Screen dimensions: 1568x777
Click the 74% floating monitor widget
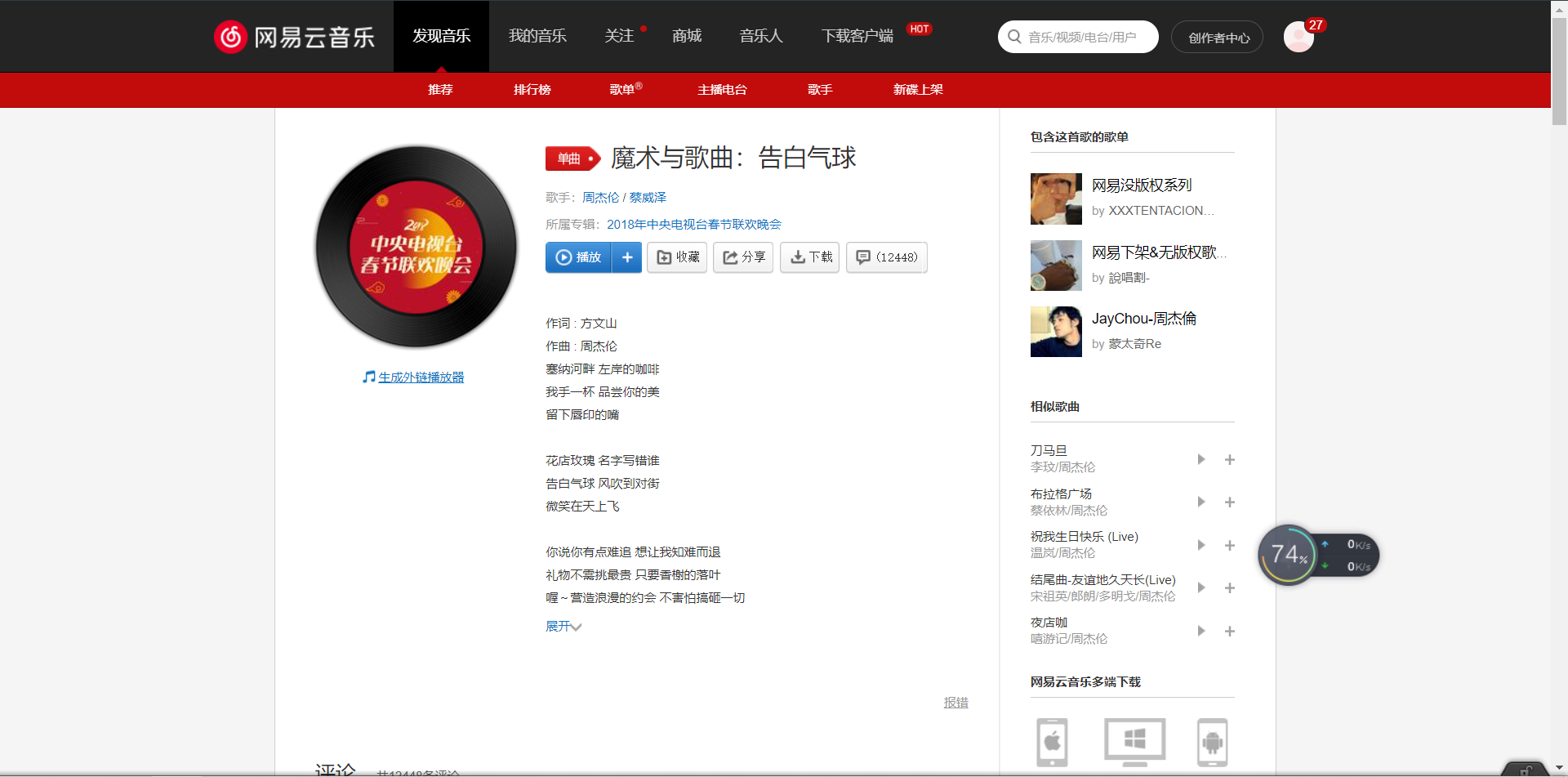[1288, 556]
